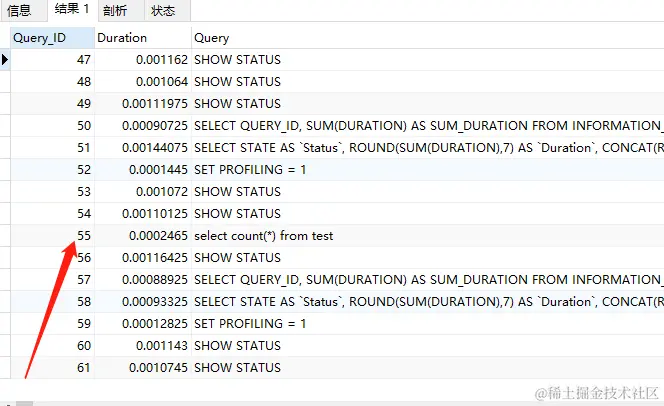Click Duration value 0.00116425

click(143, 257)
